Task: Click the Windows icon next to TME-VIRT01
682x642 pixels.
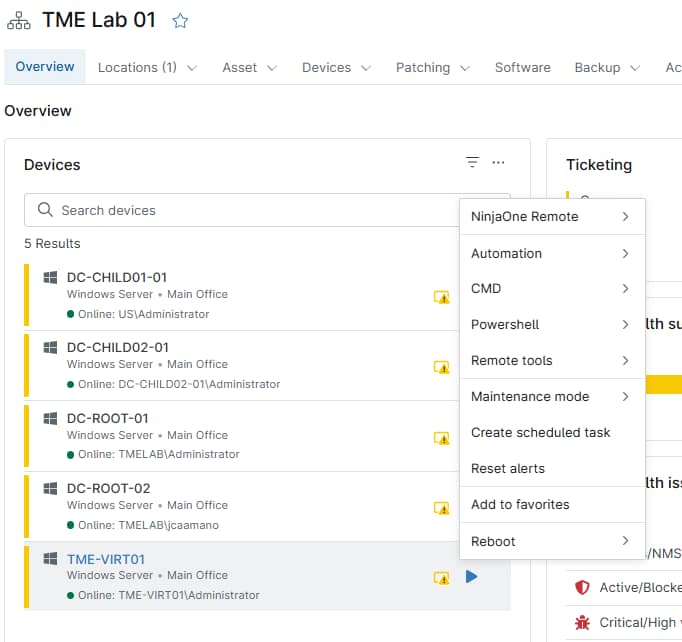Action: click(x=50, y=559)
